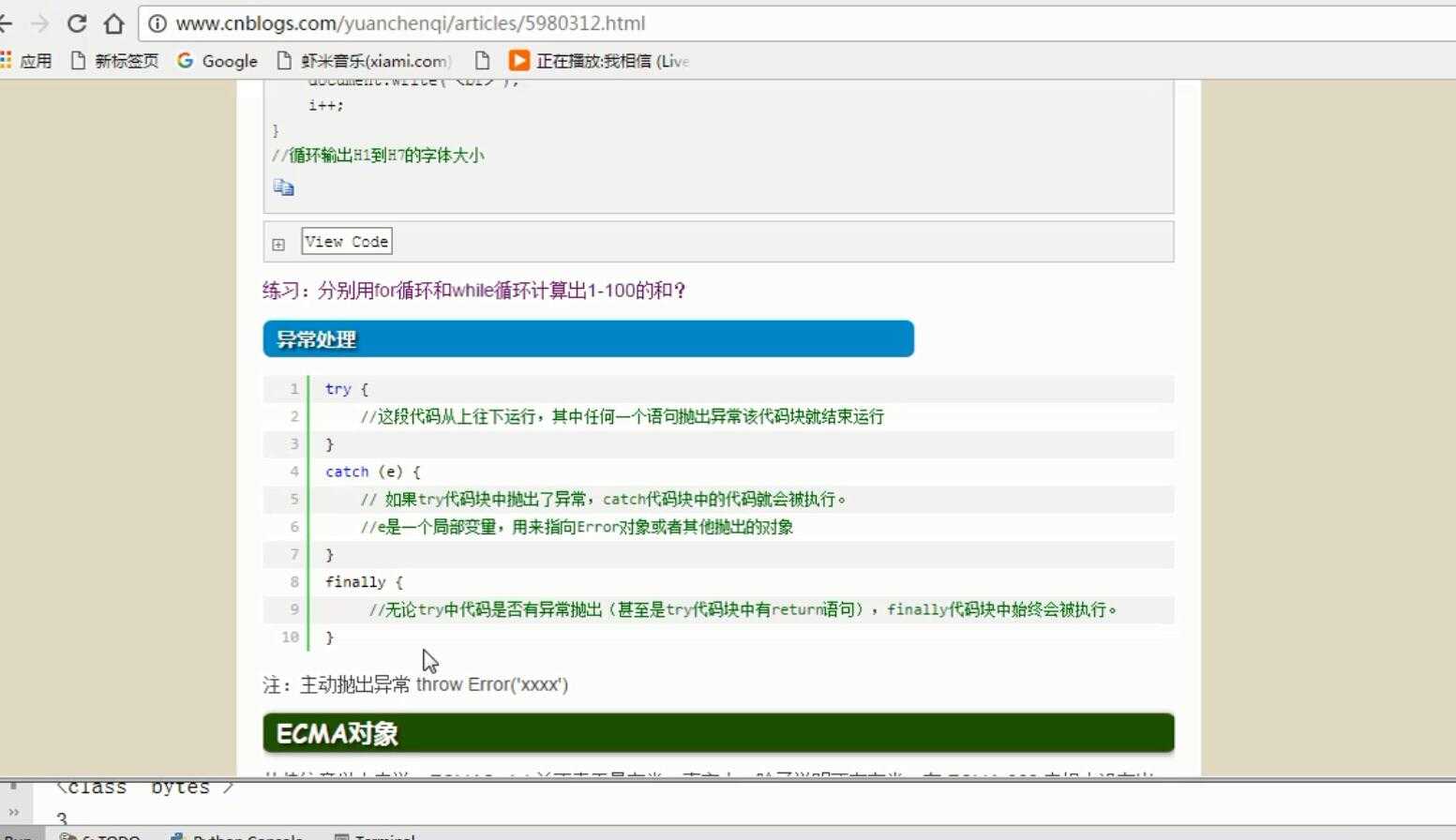Click the 'i++;' code line
This screenshot has height=840, width=1456.
click(326, 105)
